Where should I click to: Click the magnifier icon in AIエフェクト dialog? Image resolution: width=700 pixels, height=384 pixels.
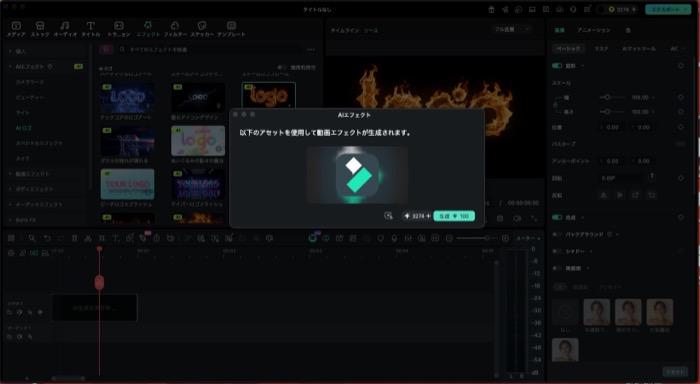pyautogui.click(x=388, y=216)
